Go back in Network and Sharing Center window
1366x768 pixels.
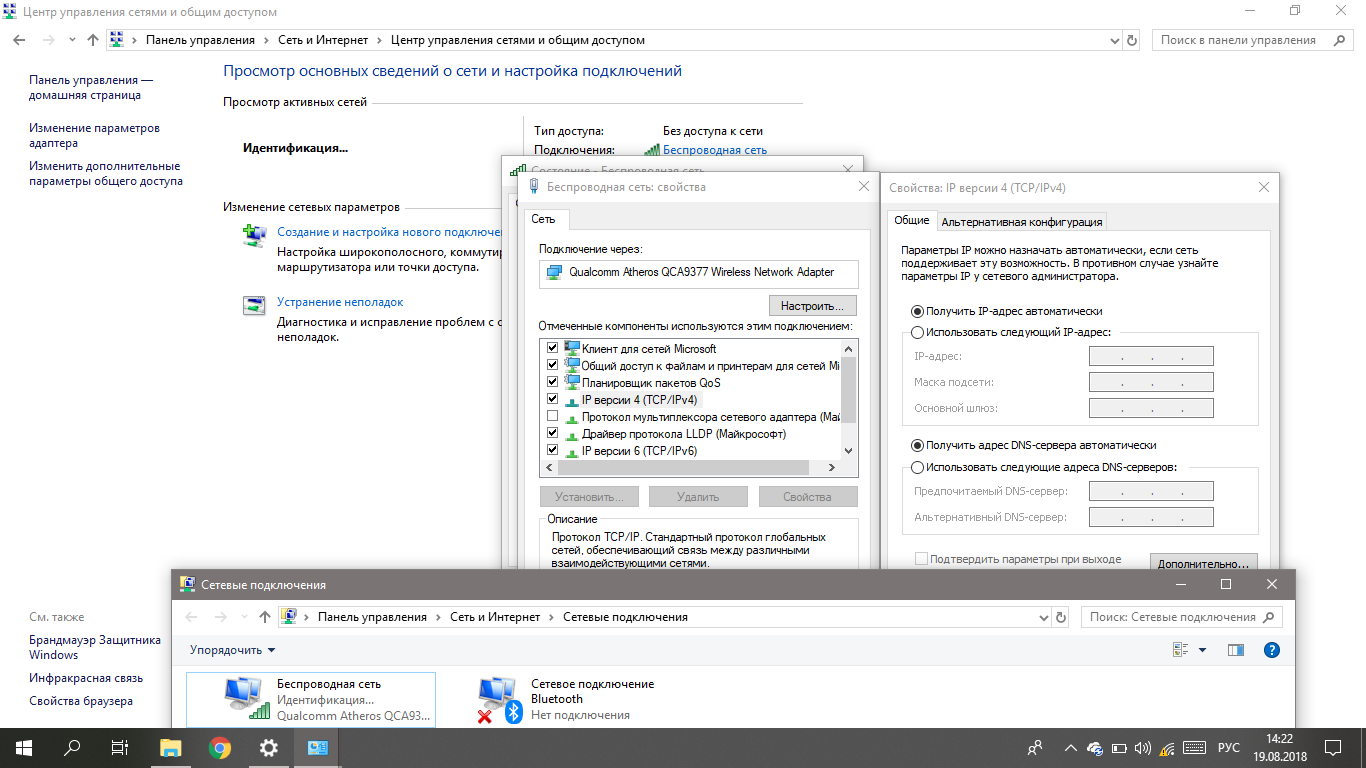coord(19,40)
